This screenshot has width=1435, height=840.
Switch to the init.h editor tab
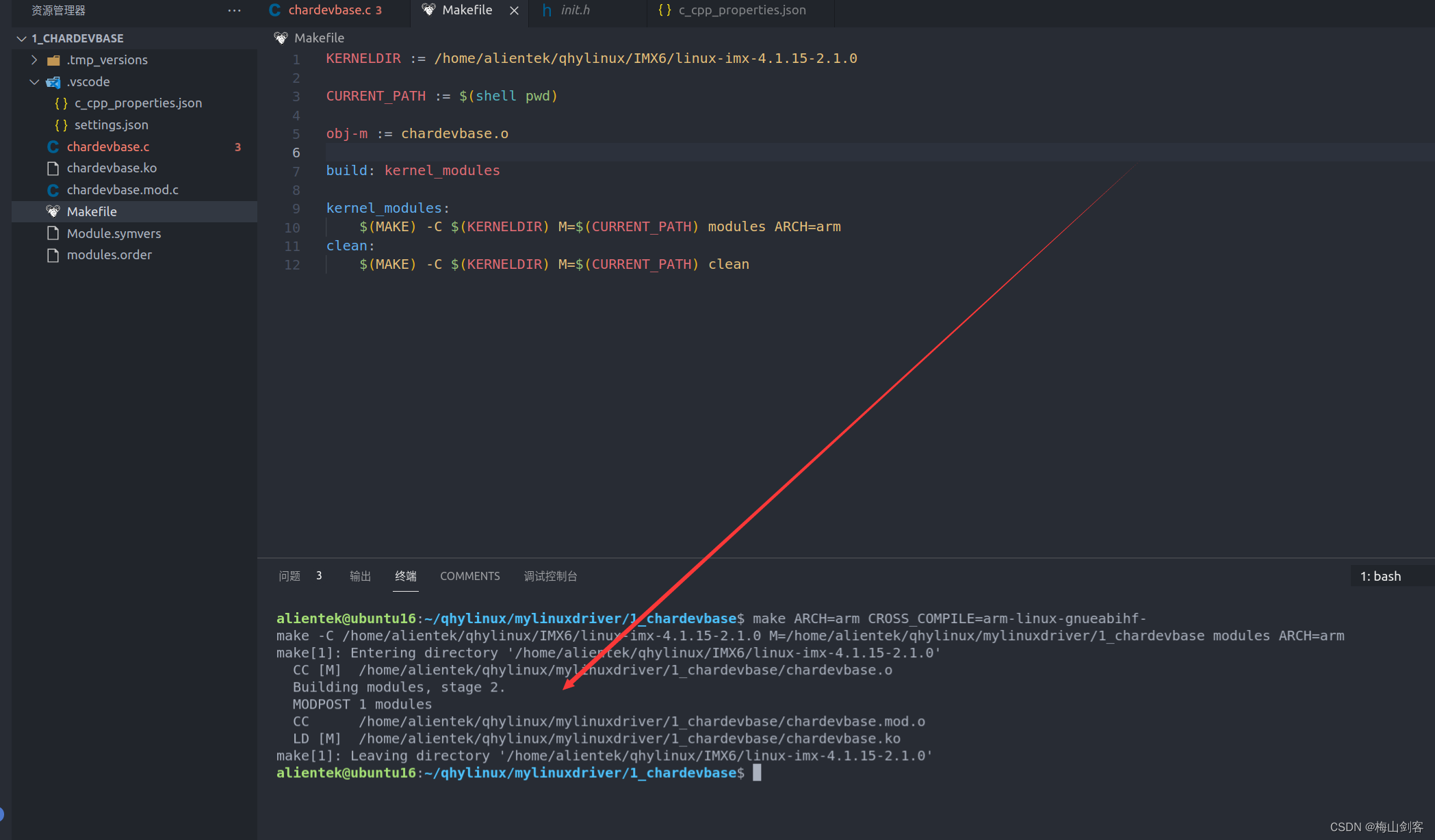(575, 10)
